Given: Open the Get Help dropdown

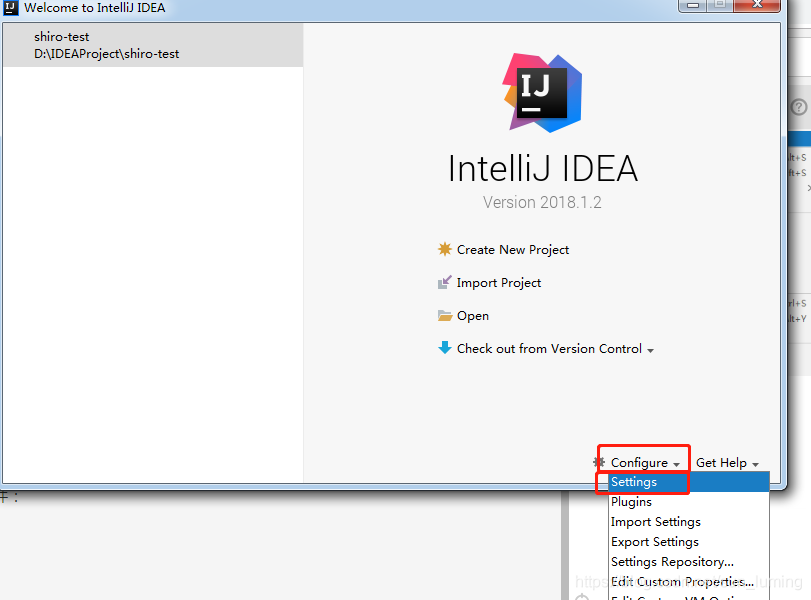Looking at the screenshot, I should click(x=727, y=463).
